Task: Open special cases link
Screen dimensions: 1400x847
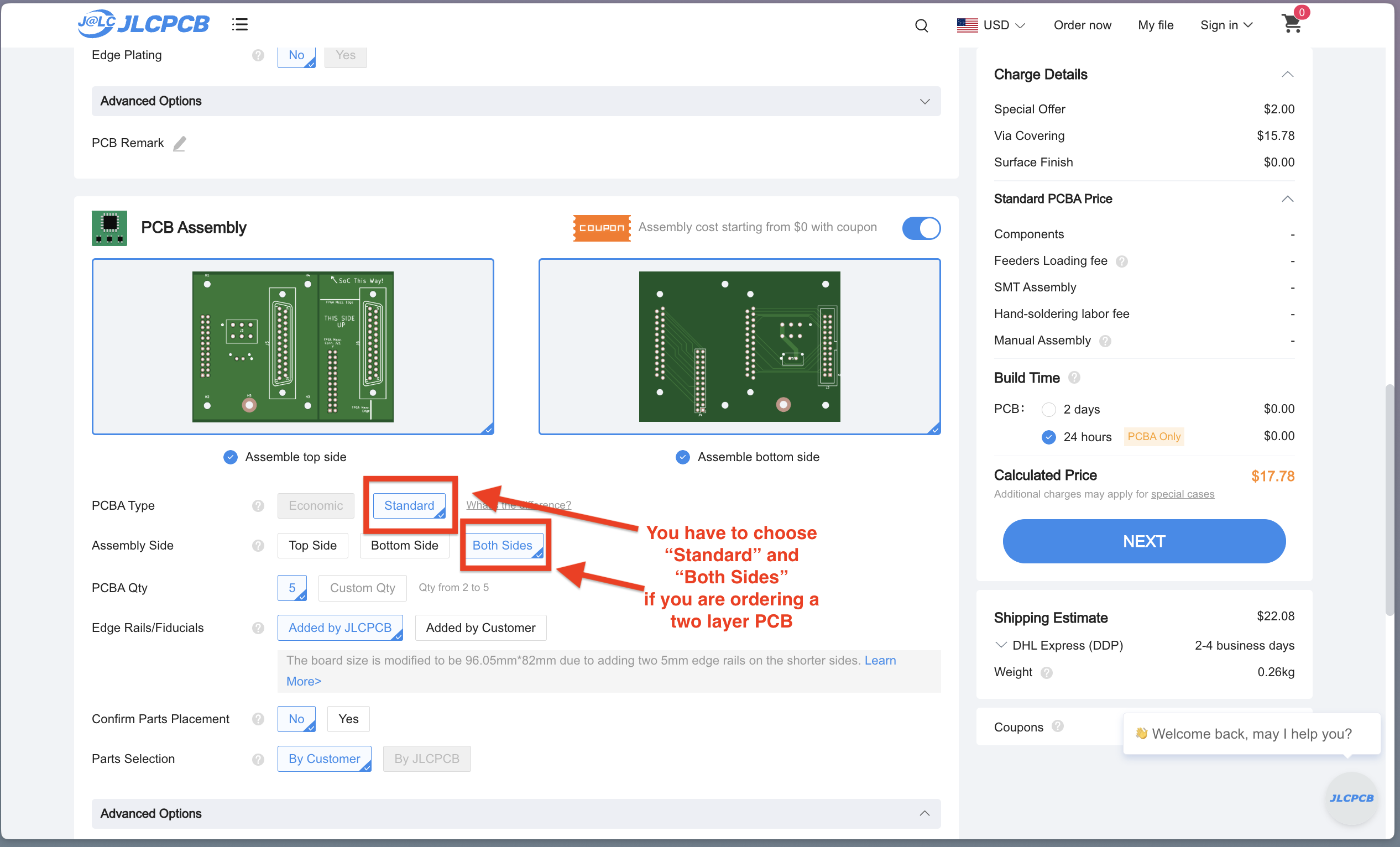Action: pos(1182,494)
